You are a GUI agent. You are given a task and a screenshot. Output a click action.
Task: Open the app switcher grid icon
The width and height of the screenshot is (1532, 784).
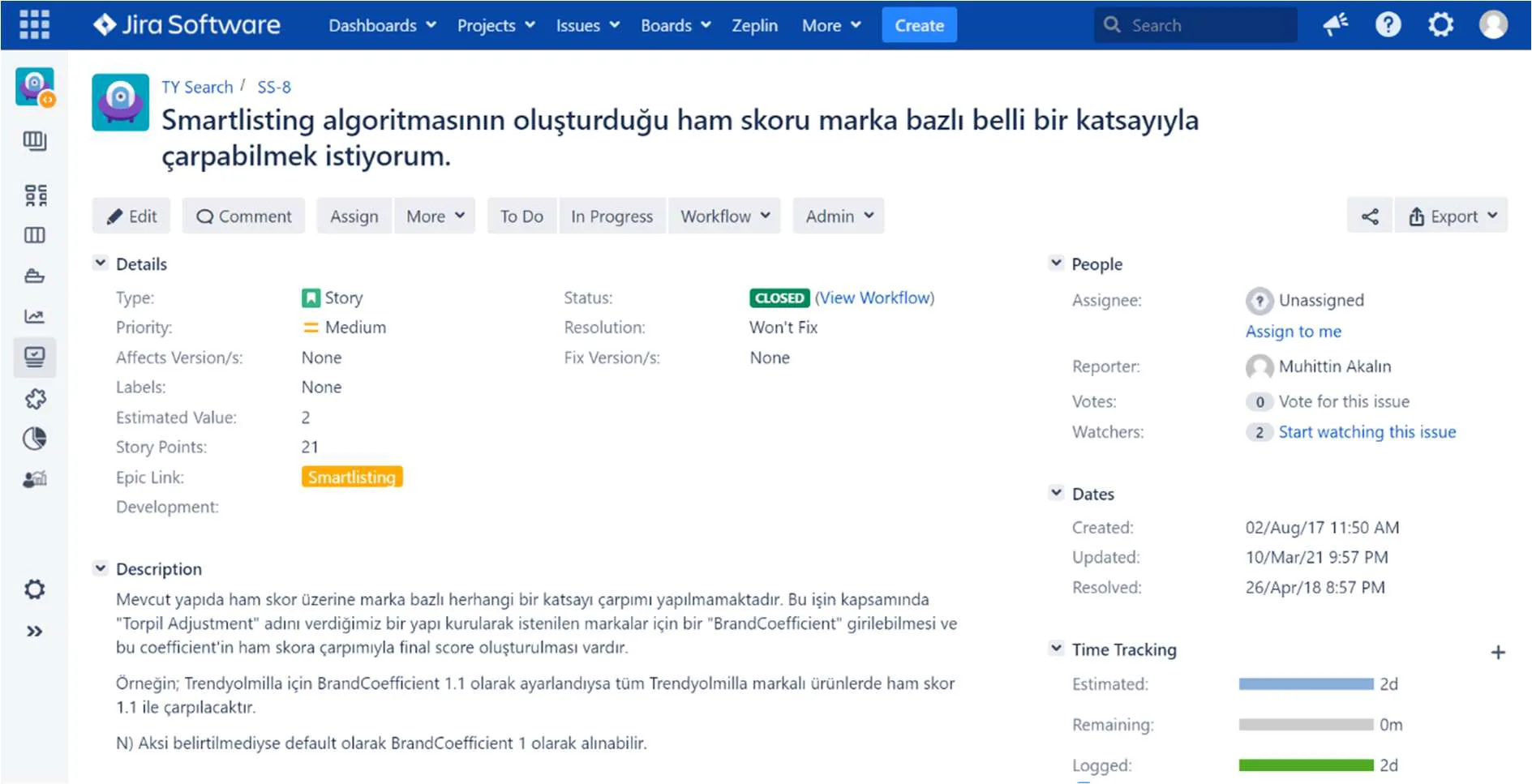34,25
